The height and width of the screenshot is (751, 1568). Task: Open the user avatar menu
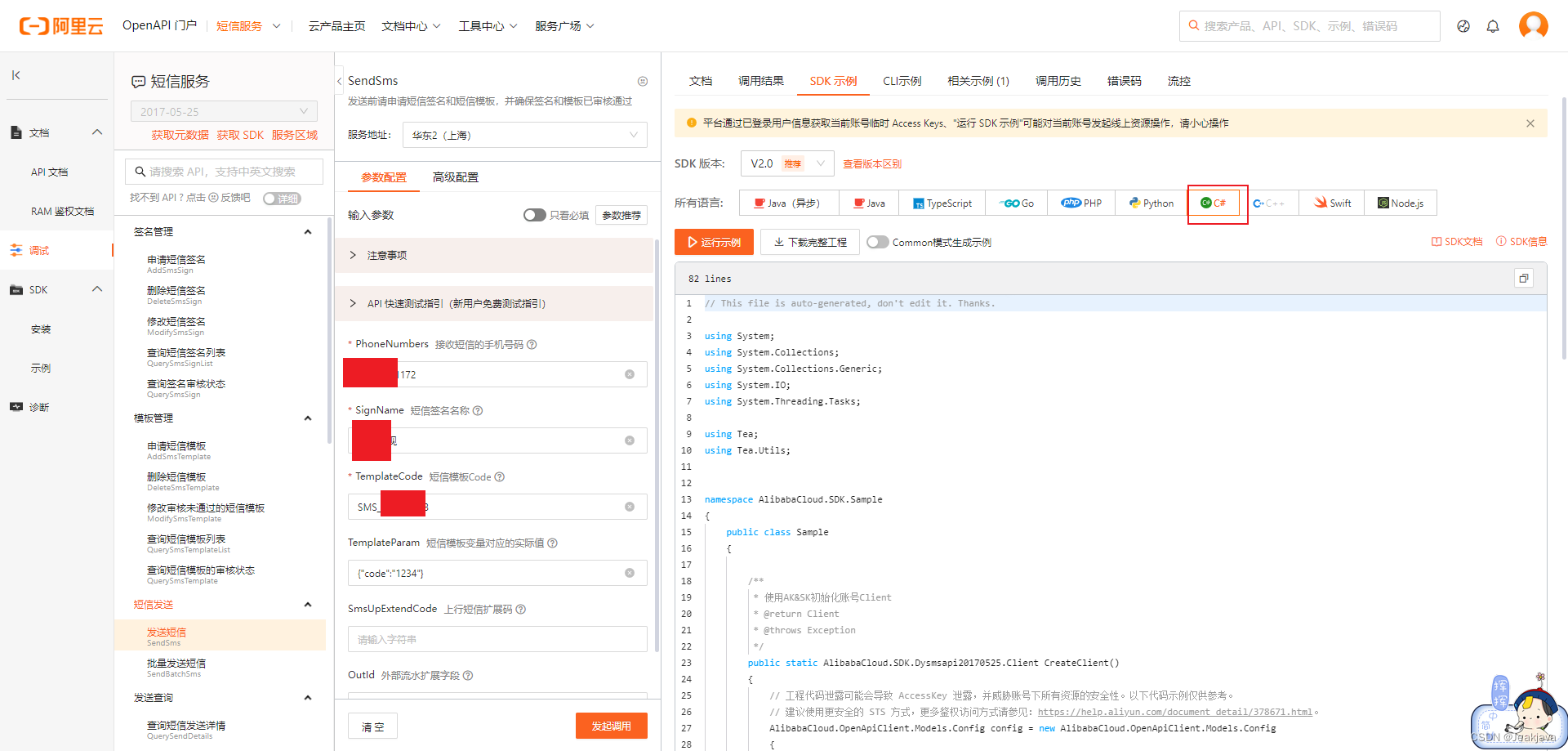[x=1533, y=25]
